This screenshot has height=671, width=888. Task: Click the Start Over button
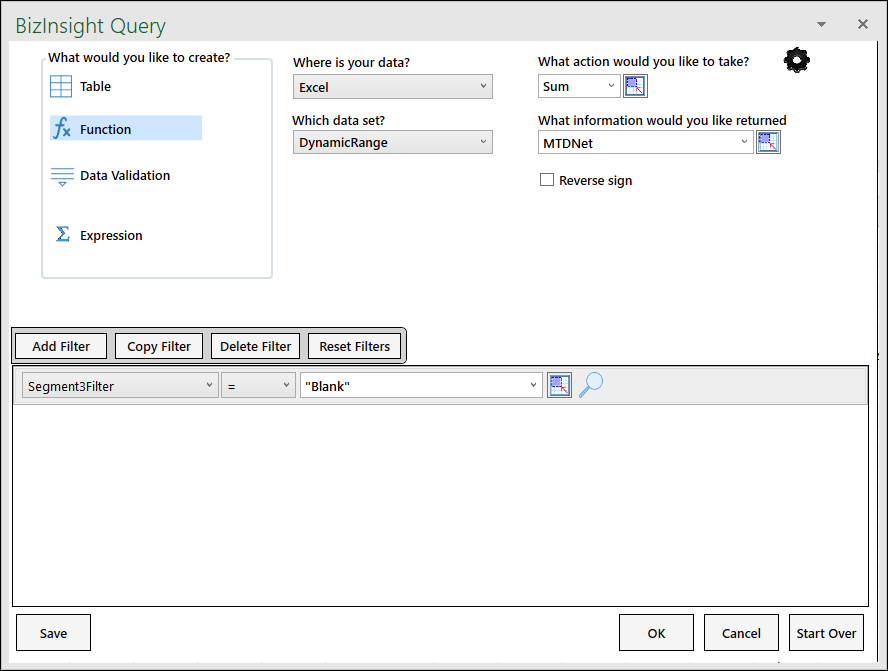point(826,632)
